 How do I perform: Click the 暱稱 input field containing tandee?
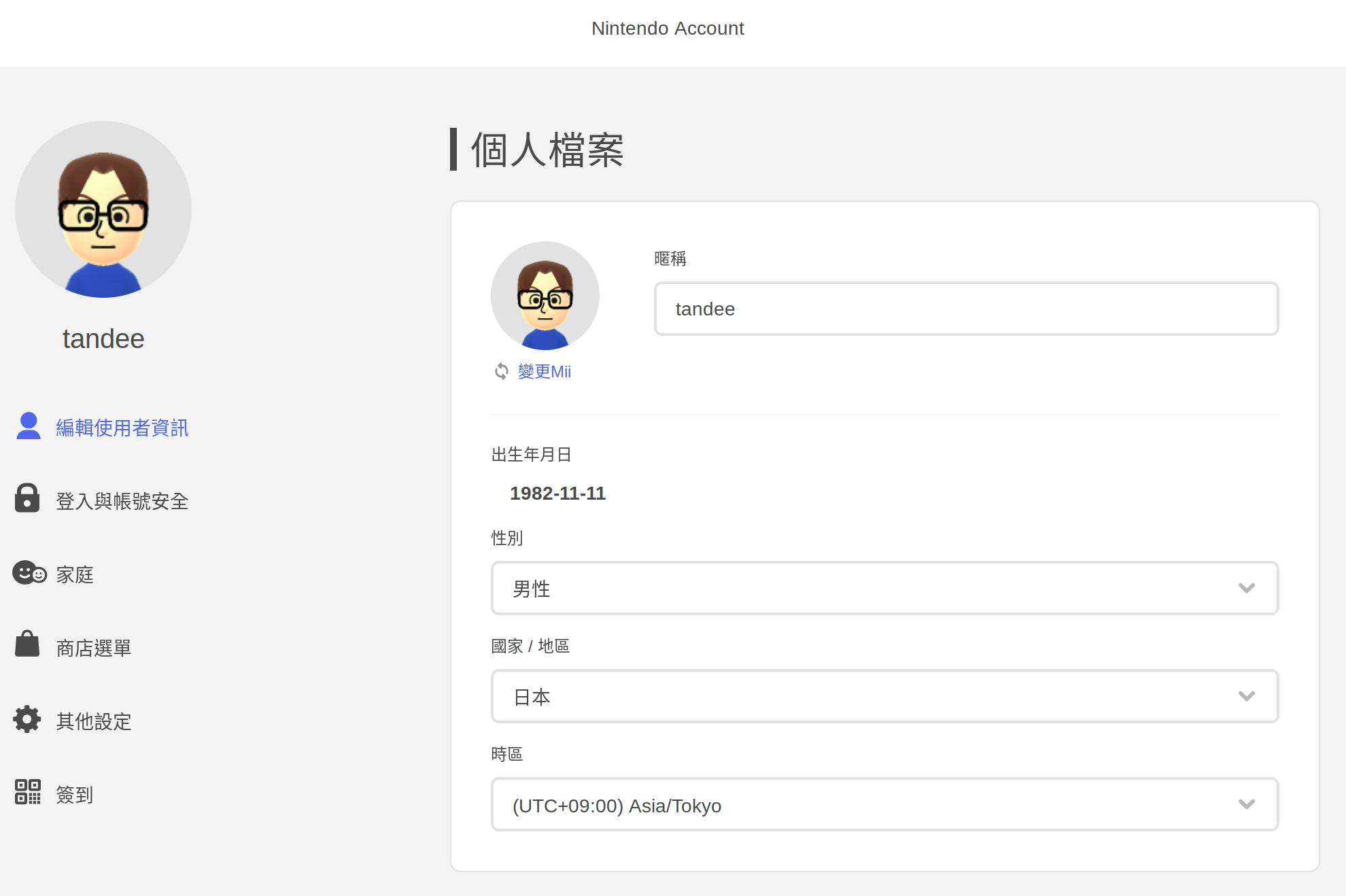[x=966, y=309]
